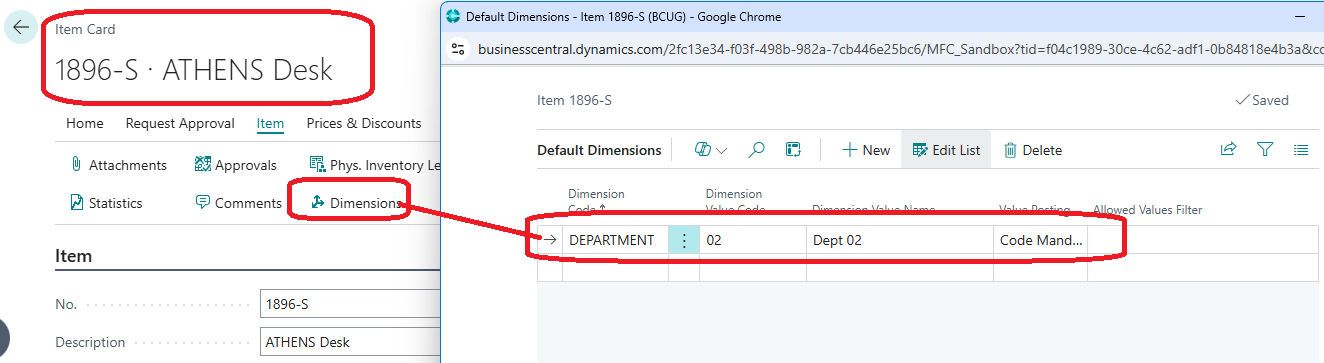Click the Item 1896-S page caption

click(574, 100)
